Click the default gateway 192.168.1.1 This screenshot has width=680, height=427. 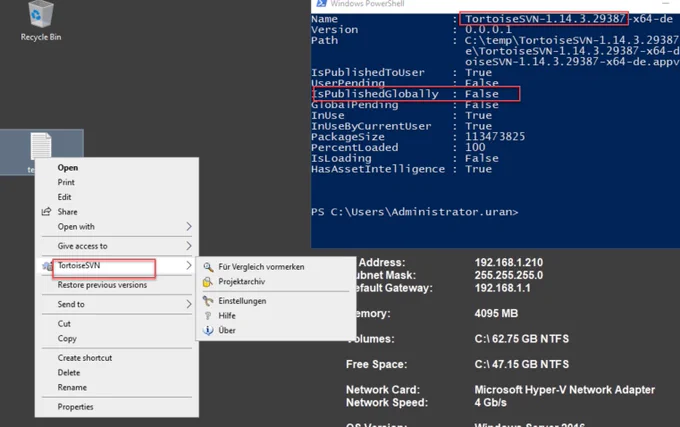tap(502, 288)
